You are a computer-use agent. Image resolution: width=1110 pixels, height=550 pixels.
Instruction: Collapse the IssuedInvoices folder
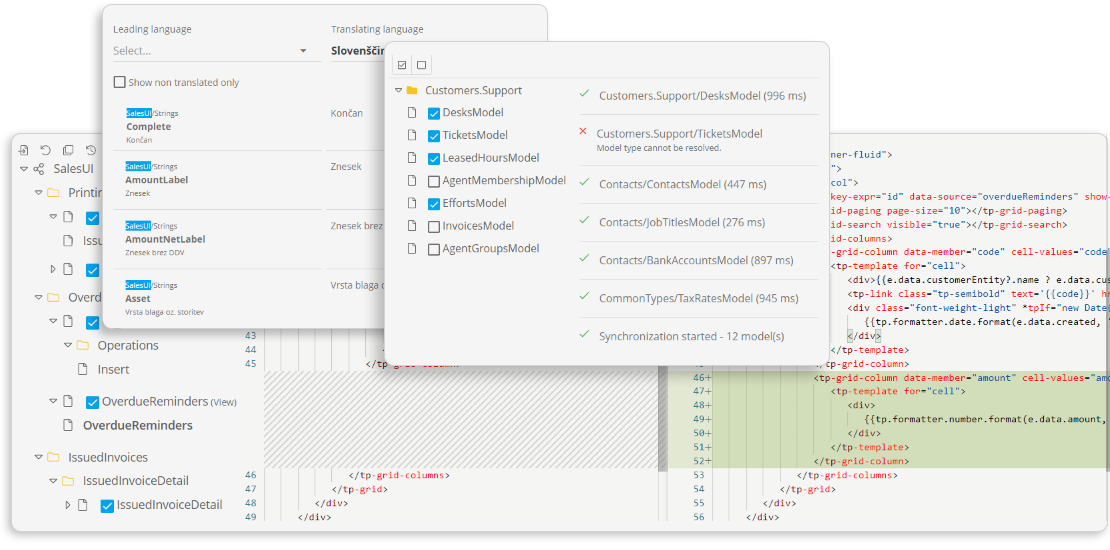click(38, 458)
